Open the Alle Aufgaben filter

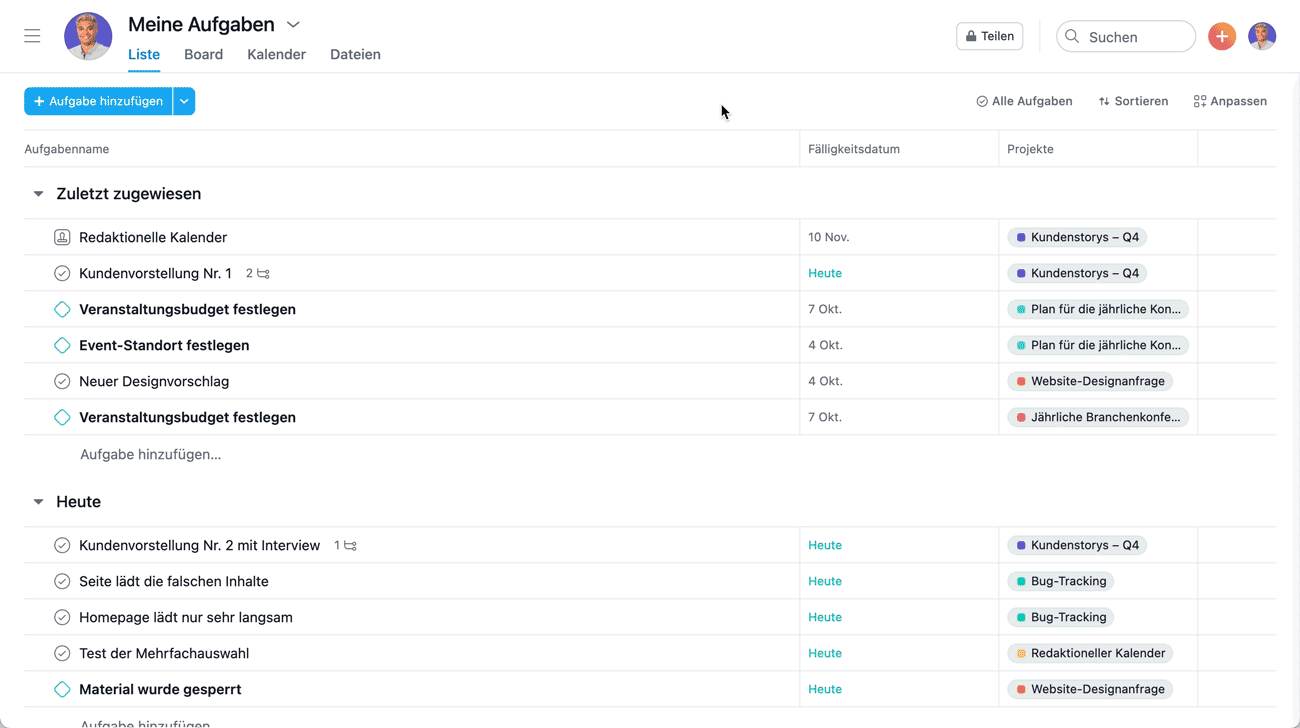[1024, 101]
